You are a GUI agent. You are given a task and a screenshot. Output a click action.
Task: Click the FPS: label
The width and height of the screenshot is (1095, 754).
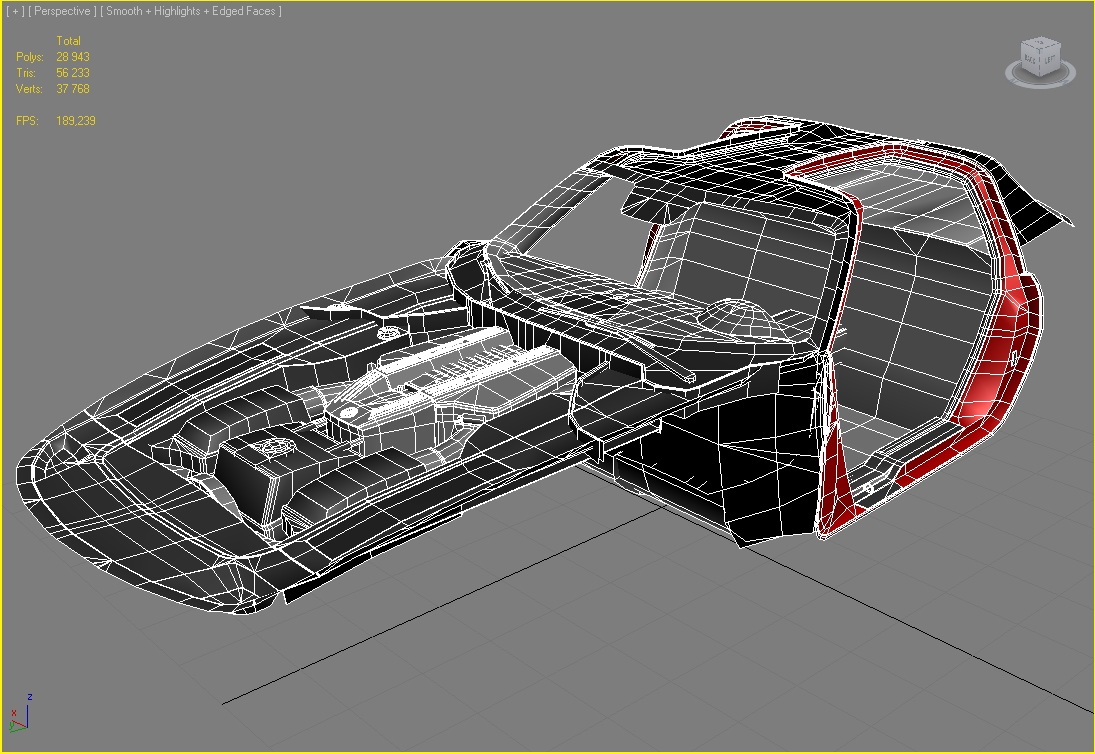(x=27, y=121)
